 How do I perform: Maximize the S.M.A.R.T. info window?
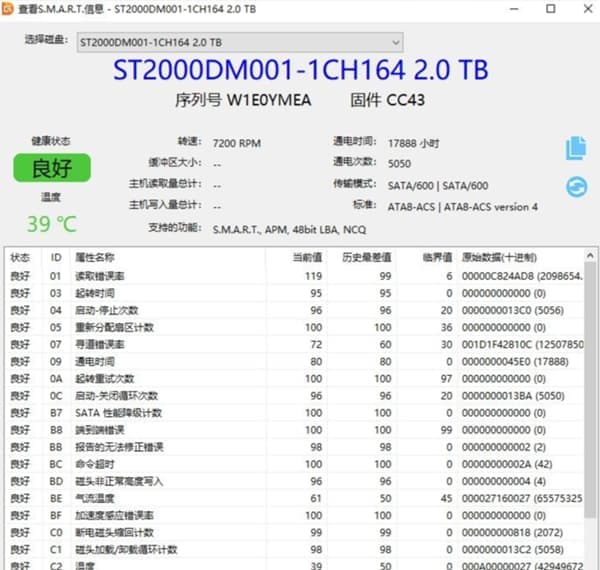coord(551,9)
